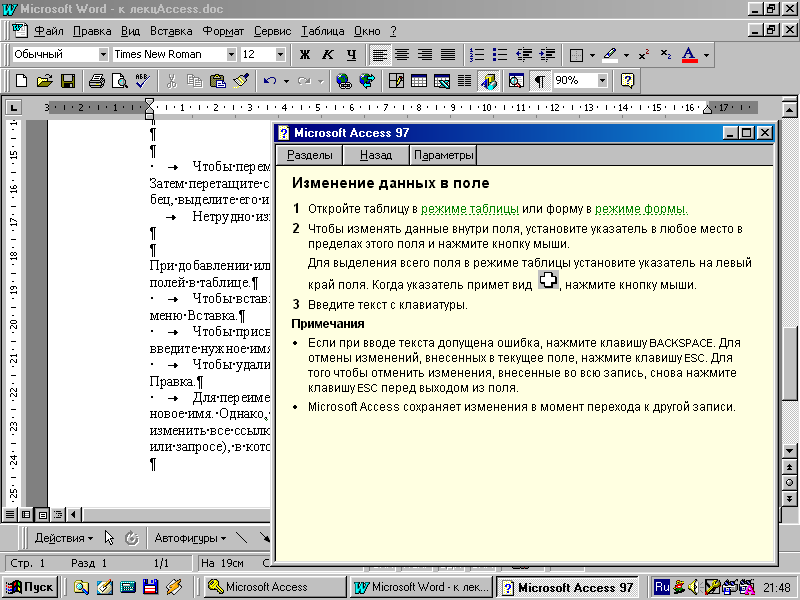Viewport: 800px width, 600px height.
Task: Open the Undo history dropdown arrow
Action: 286,81
